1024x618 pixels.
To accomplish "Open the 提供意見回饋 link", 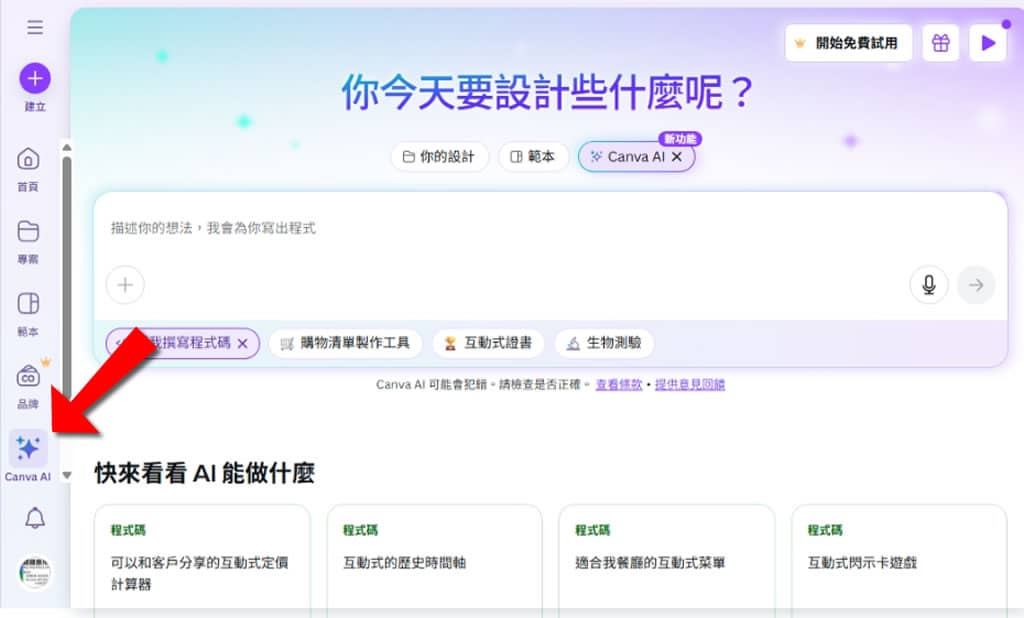I will tap(690, 385).
